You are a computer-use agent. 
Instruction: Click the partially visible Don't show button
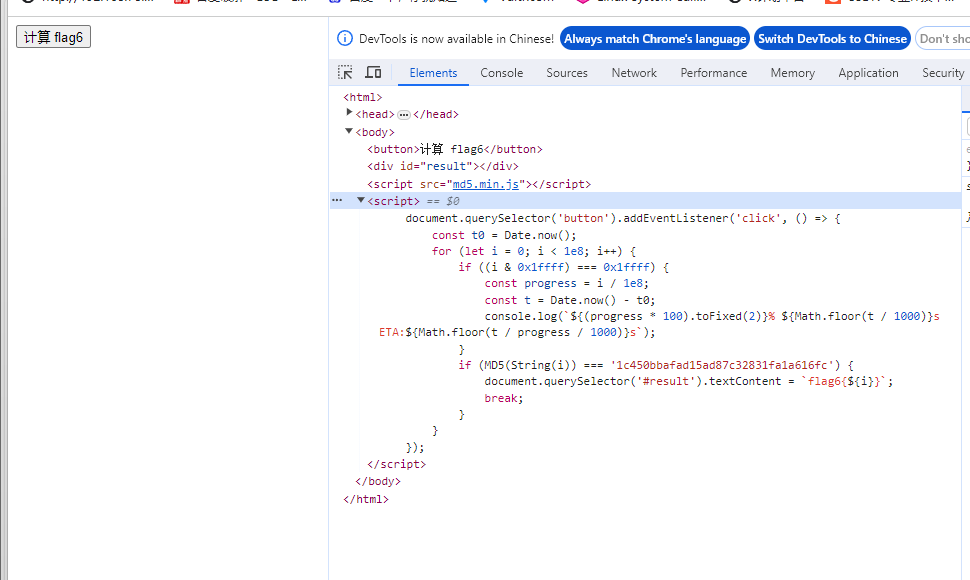tap(943, 38)
